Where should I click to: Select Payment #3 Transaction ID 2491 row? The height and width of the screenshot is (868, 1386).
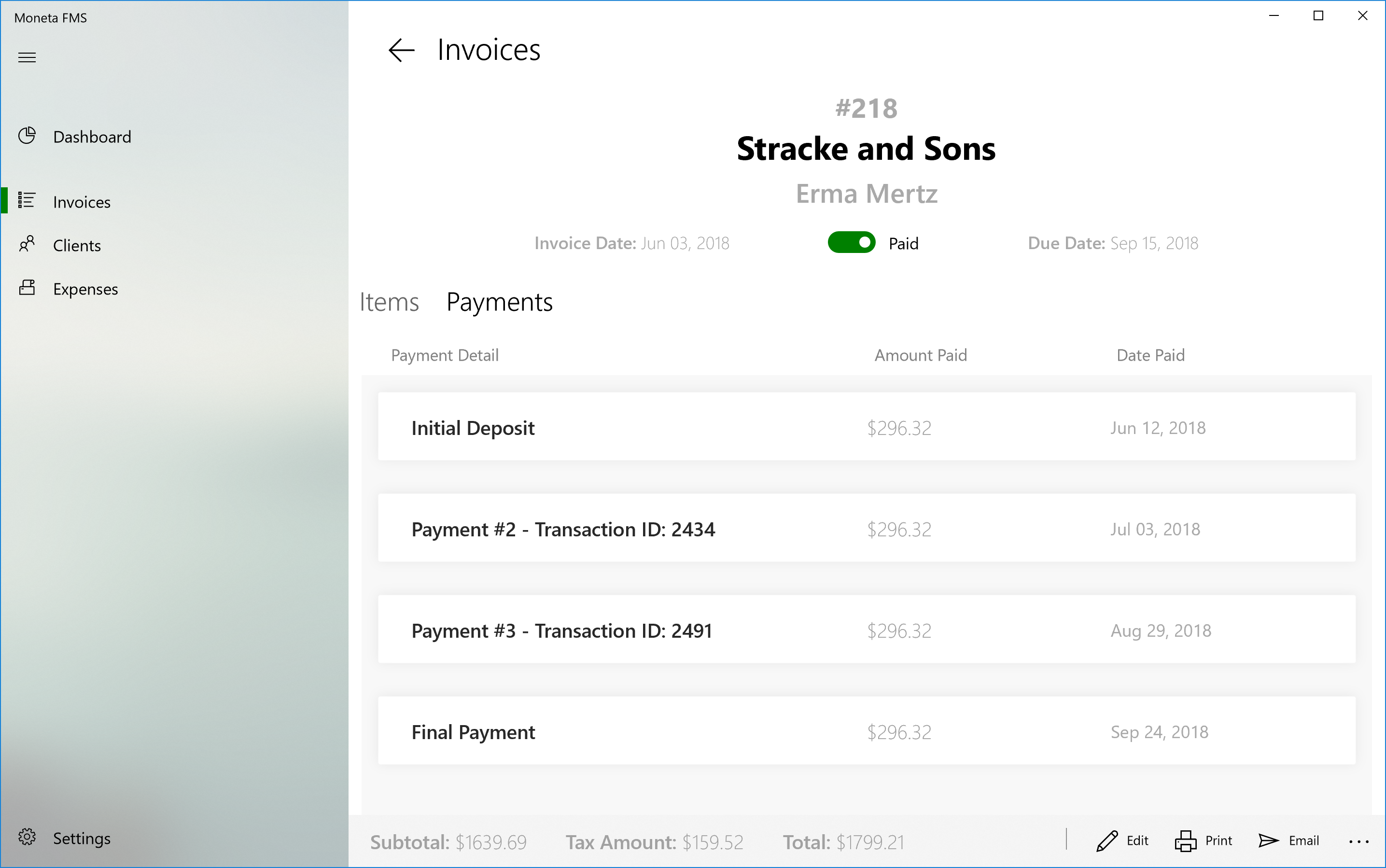pos(867,630)
